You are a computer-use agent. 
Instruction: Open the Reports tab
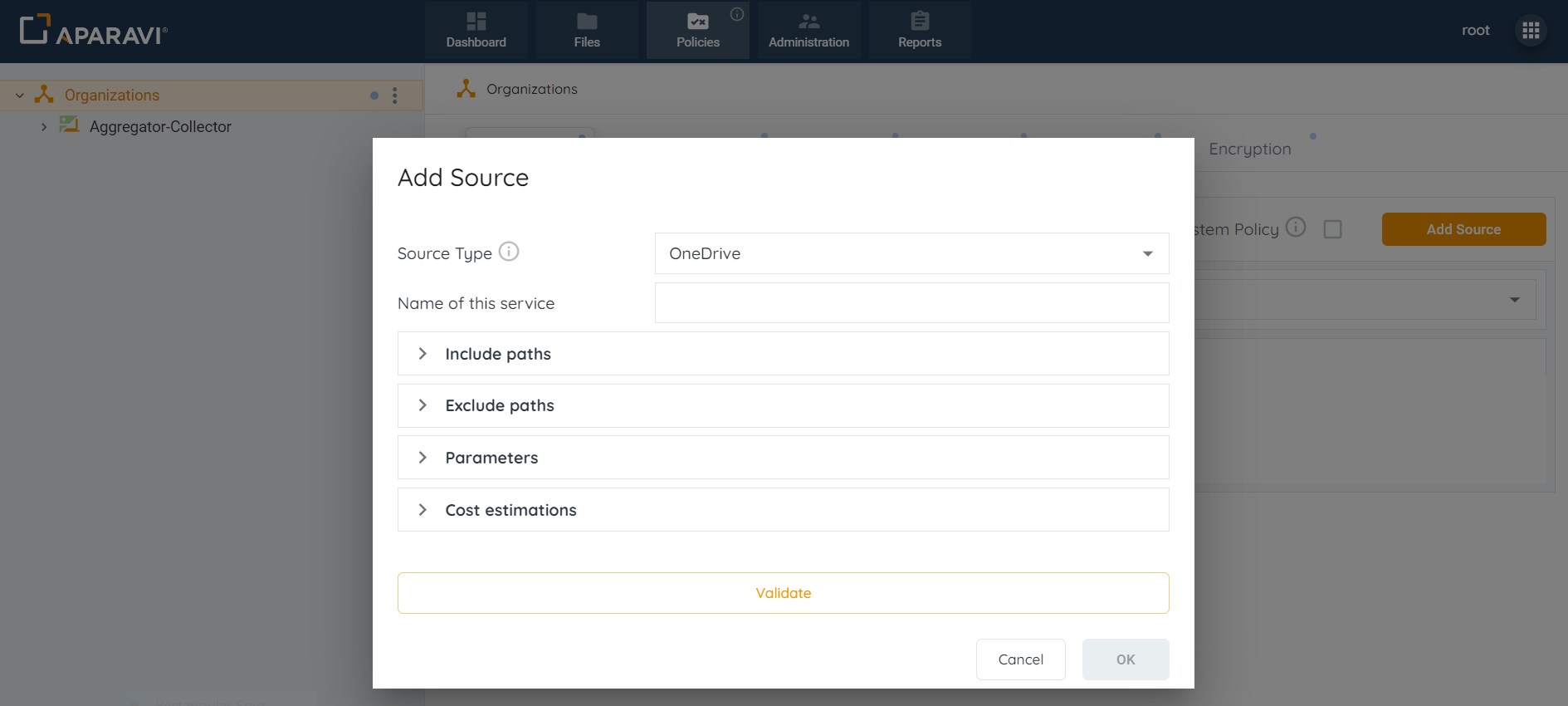919,31
